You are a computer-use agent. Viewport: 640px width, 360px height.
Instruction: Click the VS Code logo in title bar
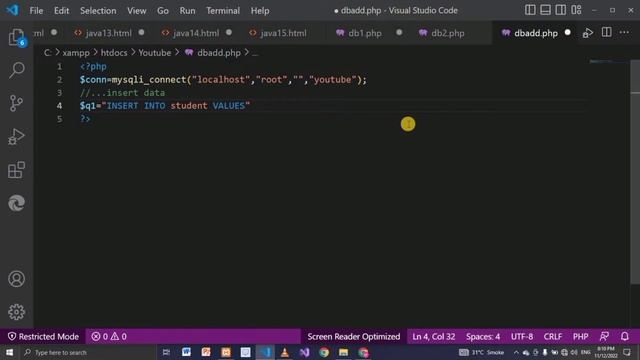click(12, 10)
